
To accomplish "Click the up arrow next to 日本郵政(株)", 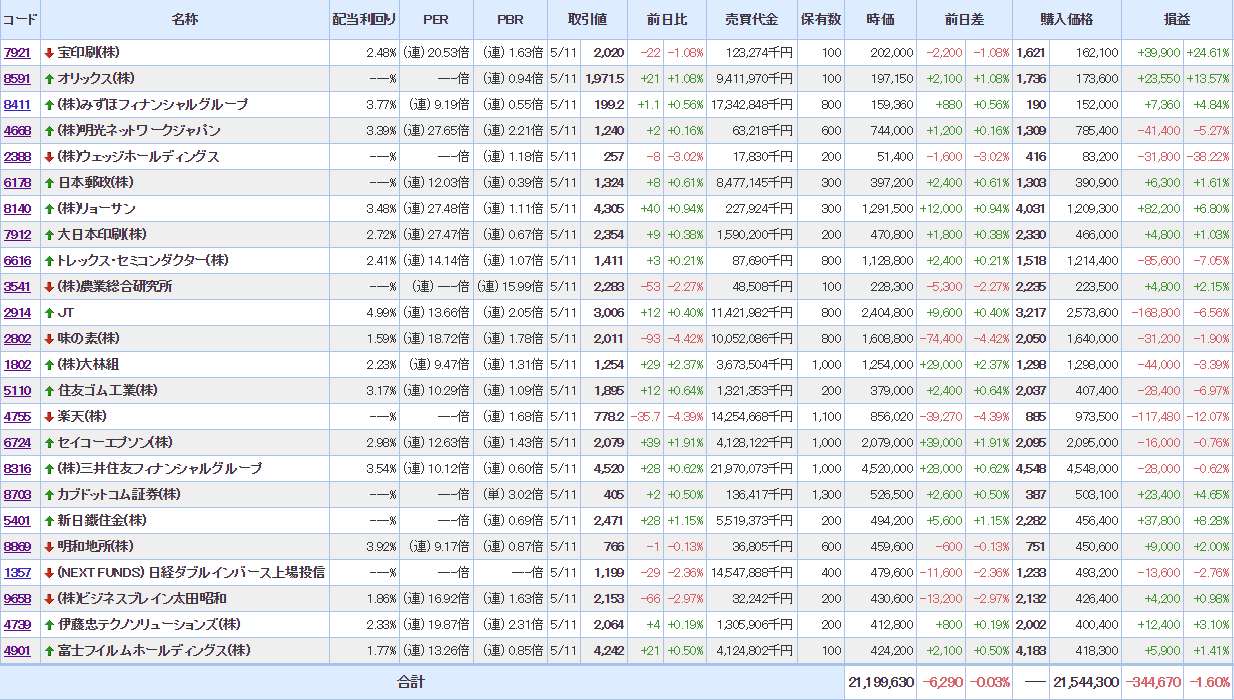I will click(48, 182).
